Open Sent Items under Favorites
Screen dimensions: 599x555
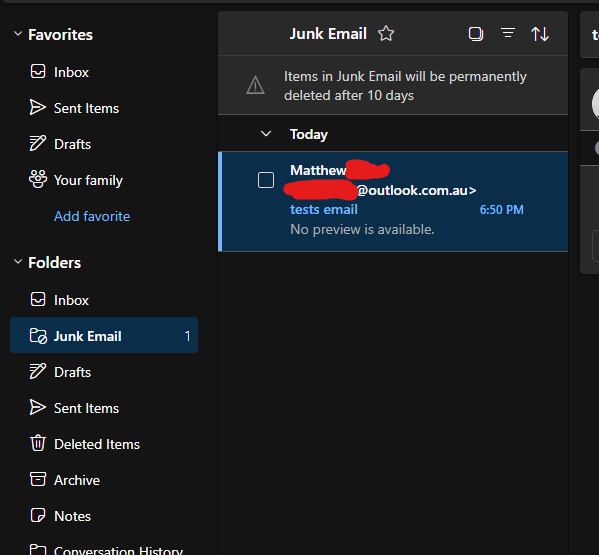tap(104, 108)
